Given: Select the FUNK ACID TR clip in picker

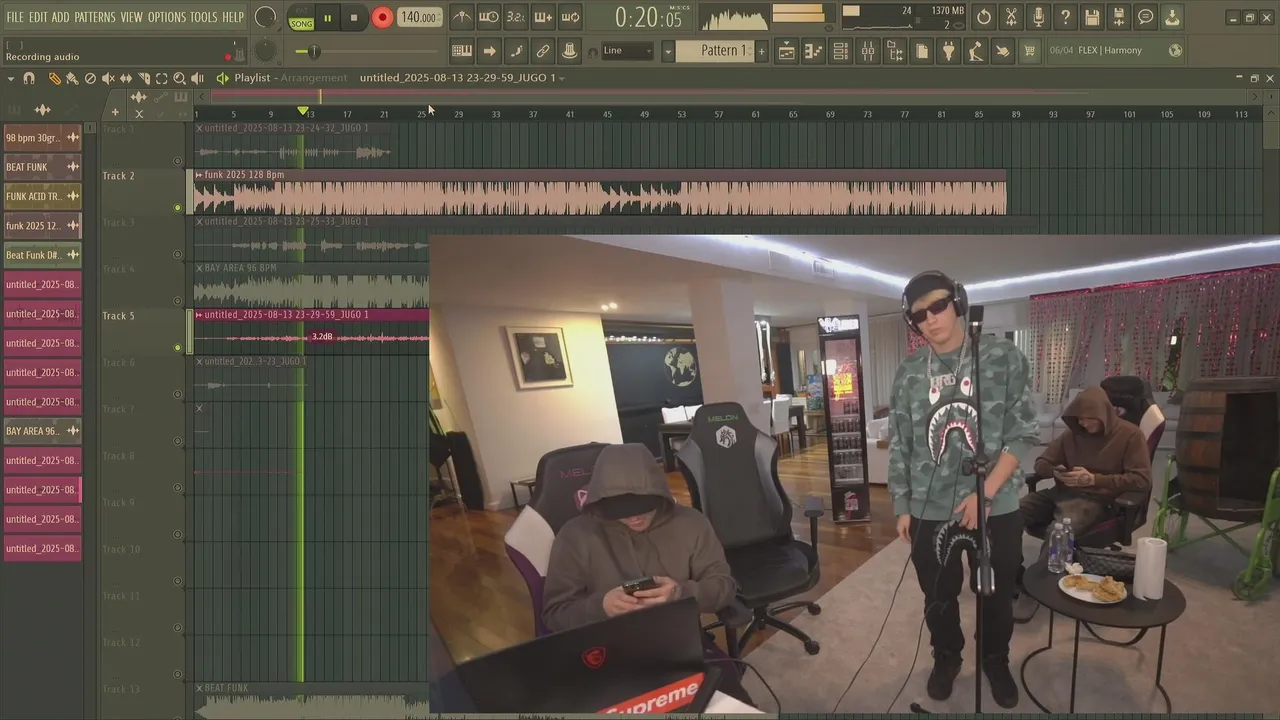Looking at the screenshot, I should click(43, 196).
